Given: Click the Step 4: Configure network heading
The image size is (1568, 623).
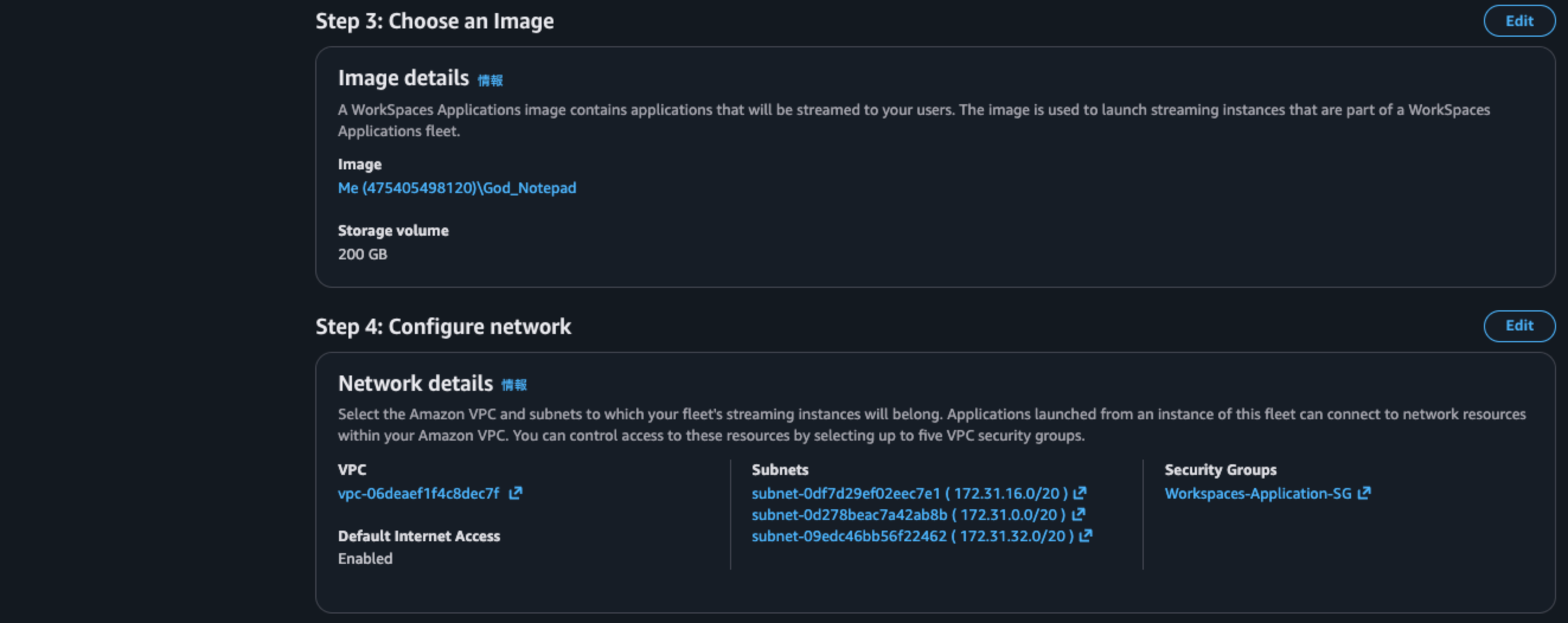Looking at the screenshot, I should pyautogui.click(x=443, y=327).
